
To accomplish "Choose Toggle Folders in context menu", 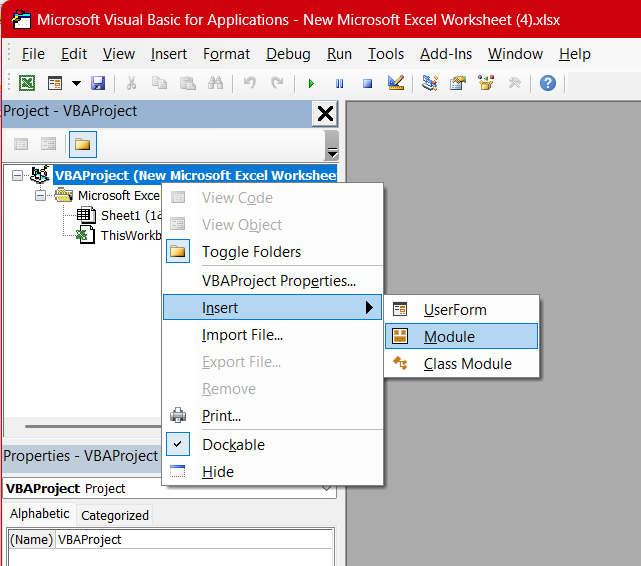I will [273, 252].
